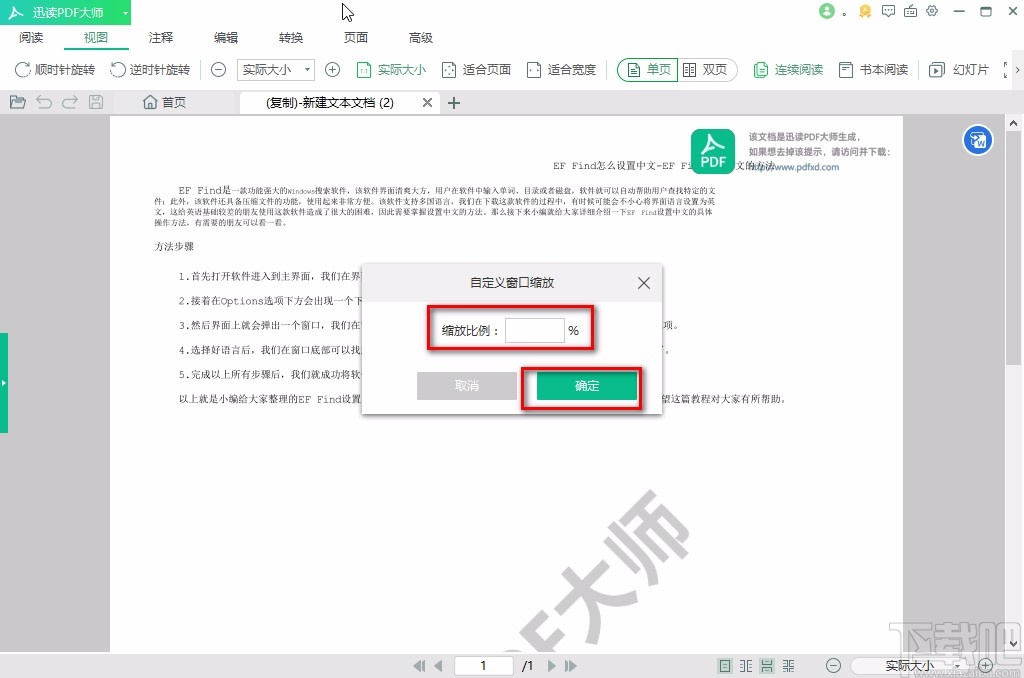Screen dimensions: 1024x678
Task: Add a new tab with plus icon
Action: (x=454, y=103)
